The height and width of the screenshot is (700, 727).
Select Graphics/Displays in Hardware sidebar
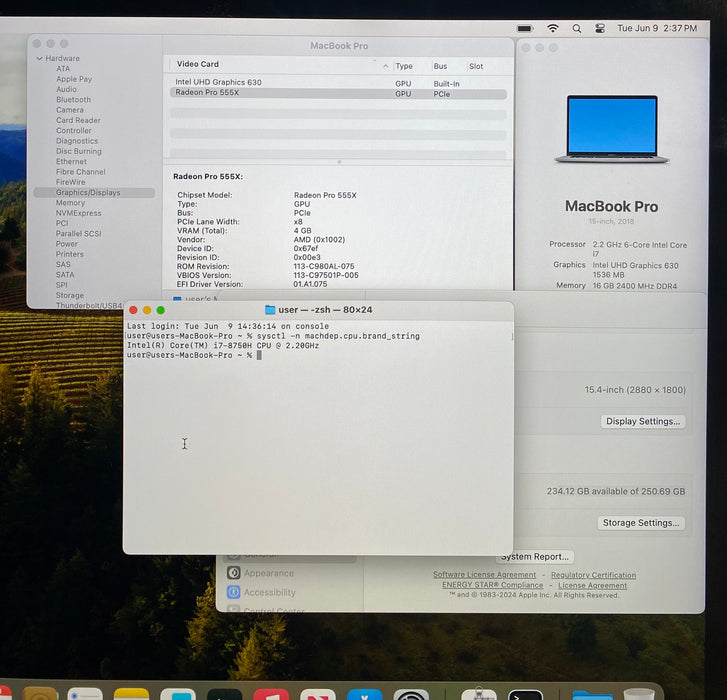pyautogui.click(x=94, y=192)
